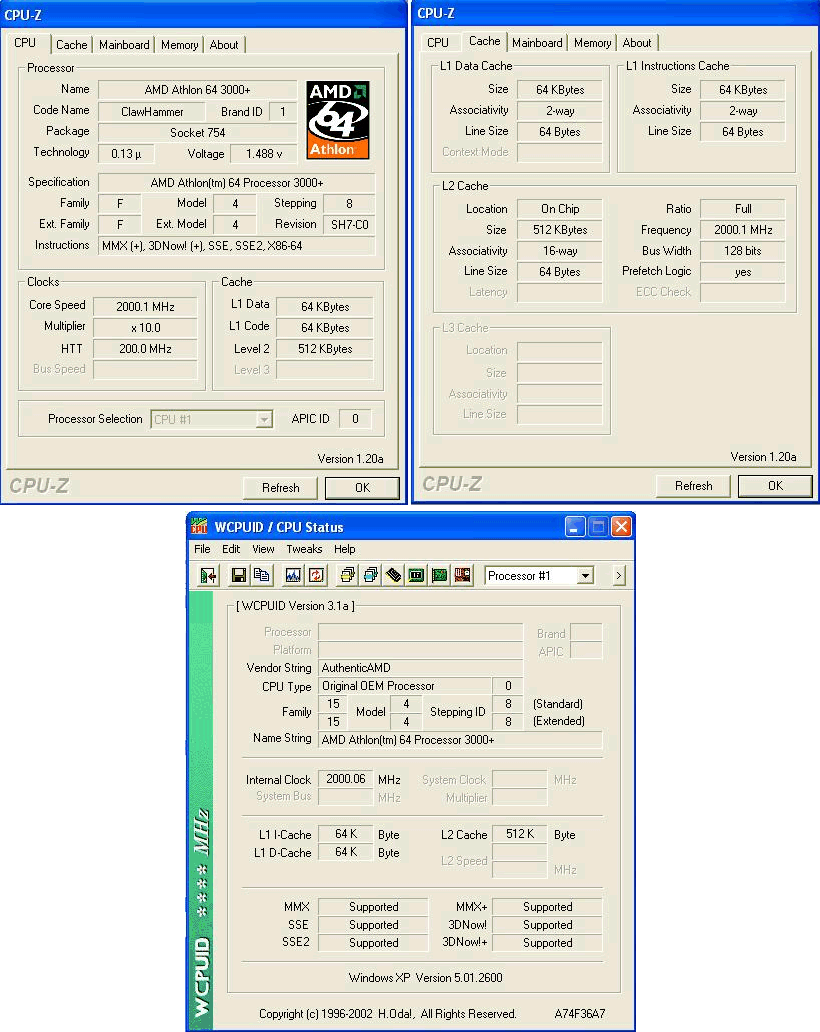Click OK in the right CPU-Z window
The height and width of the screenshot is (1032, 820).
tap(775, 486)
